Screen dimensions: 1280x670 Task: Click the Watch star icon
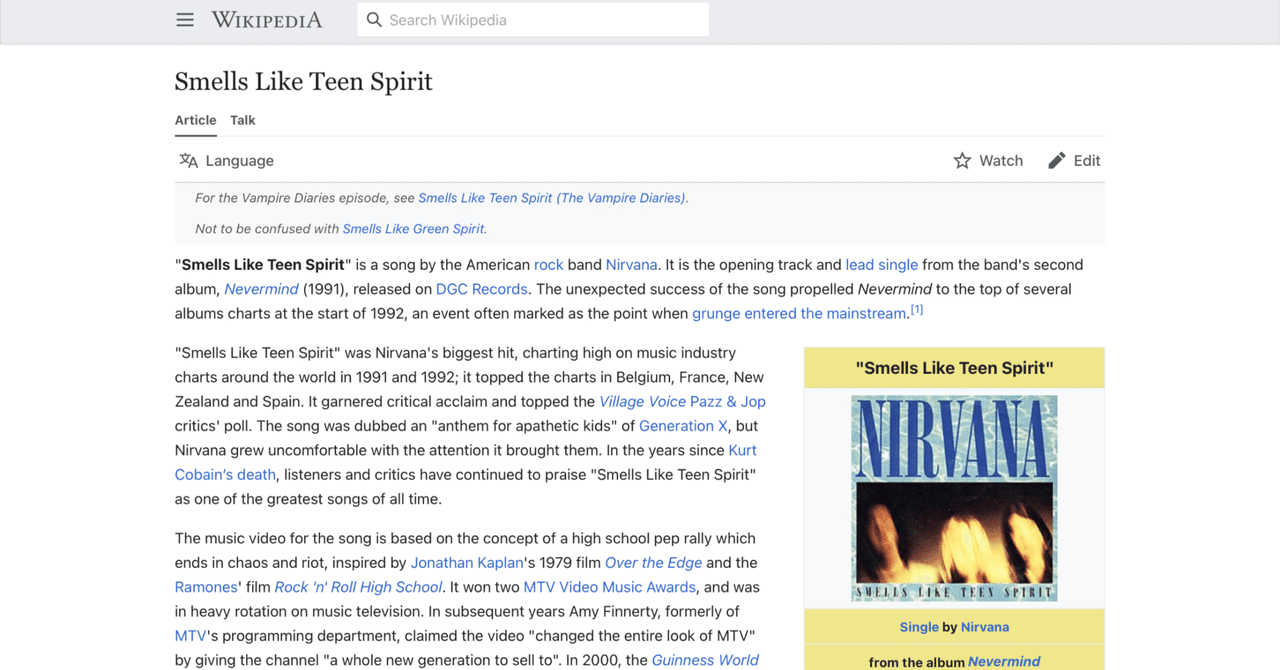[x=962, y=160]
